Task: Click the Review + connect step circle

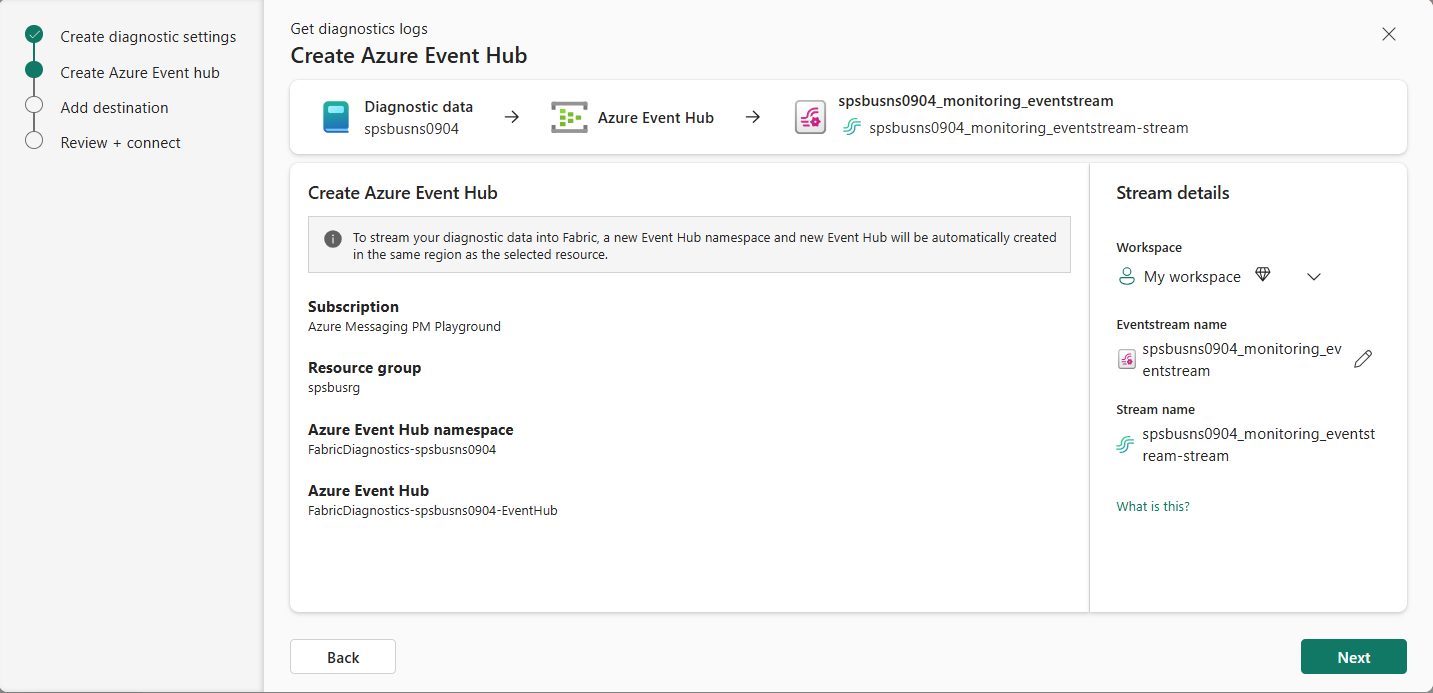Action: (34, 140)
